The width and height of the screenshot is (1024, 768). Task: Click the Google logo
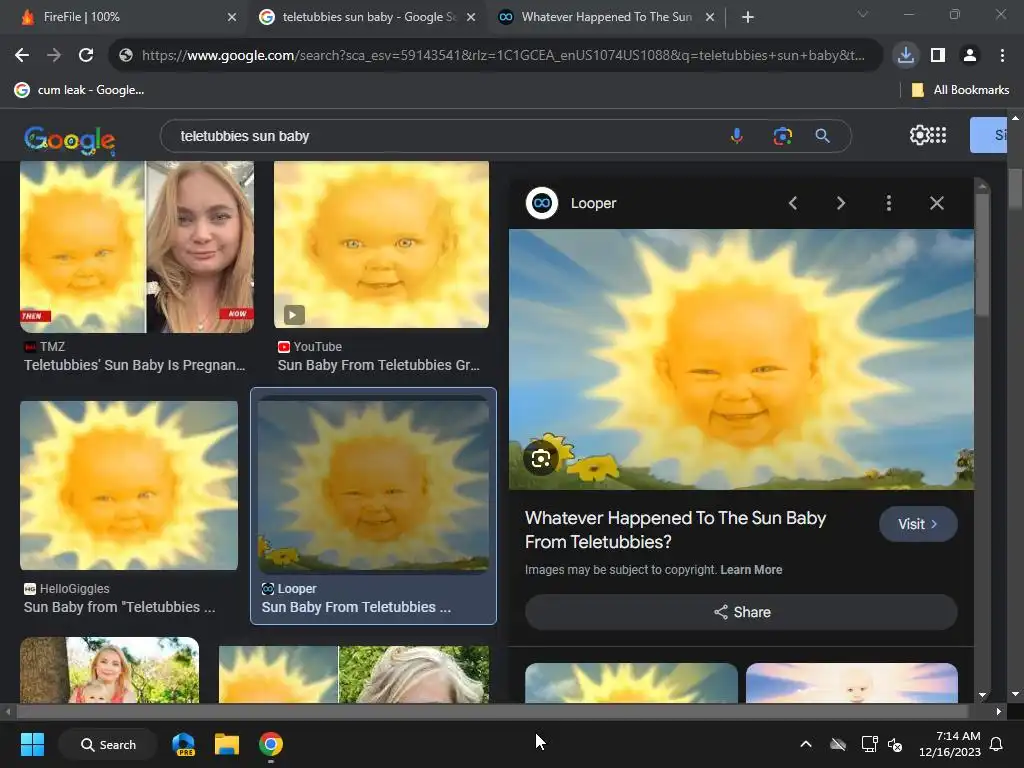[69, 139]
